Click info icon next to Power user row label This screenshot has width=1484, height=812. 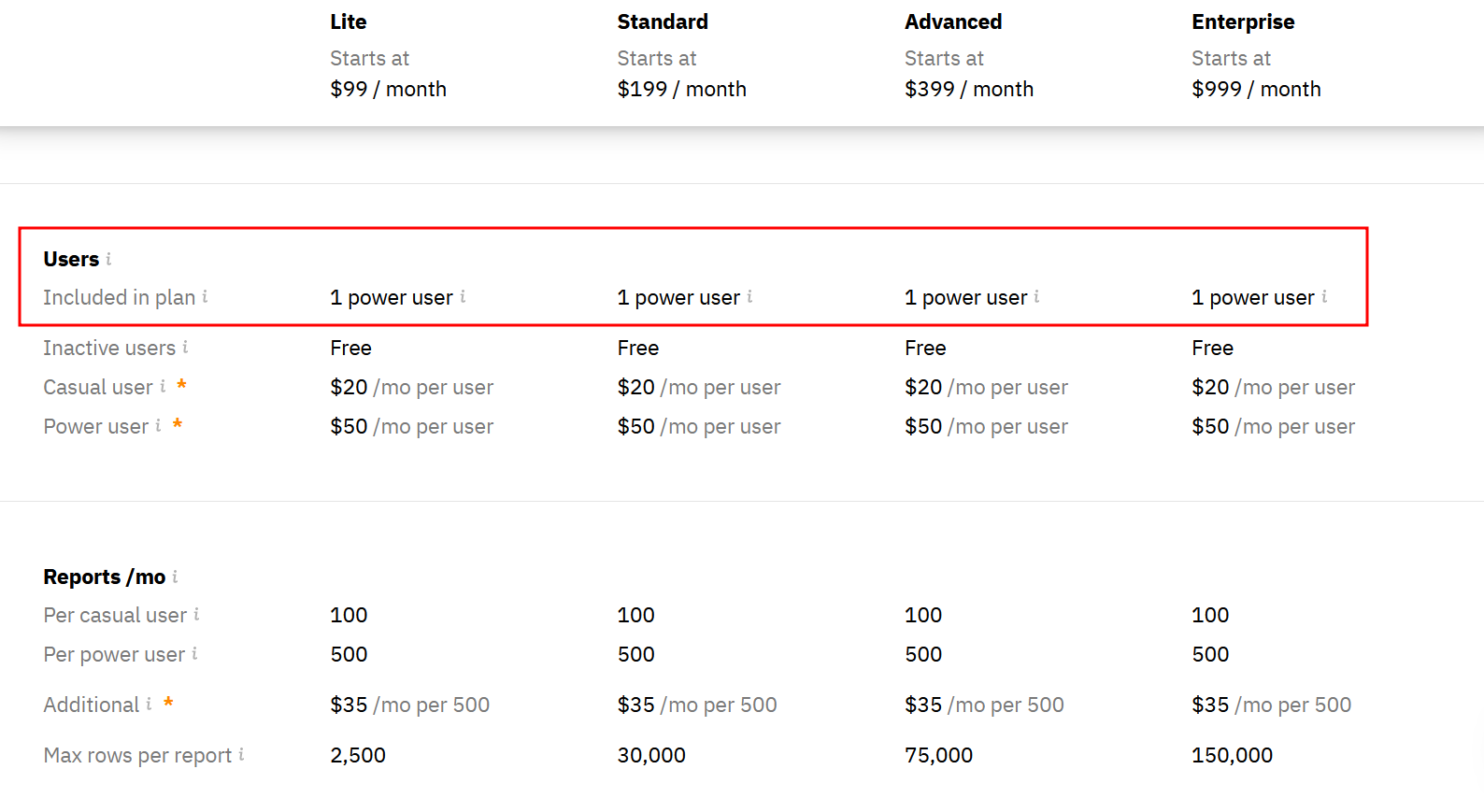[x=158, y=425]
